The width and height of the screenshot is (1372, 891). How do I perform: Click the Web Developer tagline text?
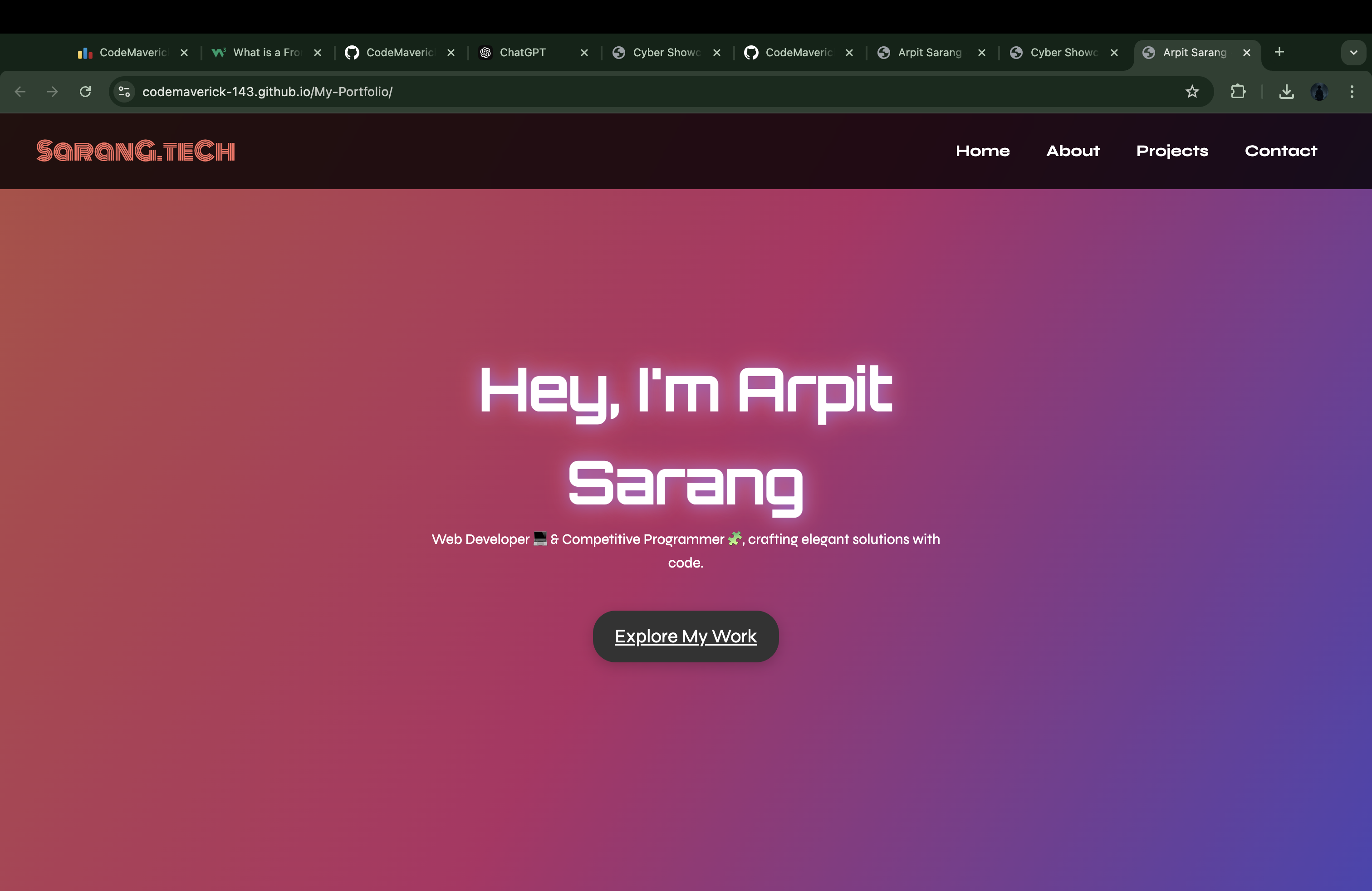click(x=686, y=550)
